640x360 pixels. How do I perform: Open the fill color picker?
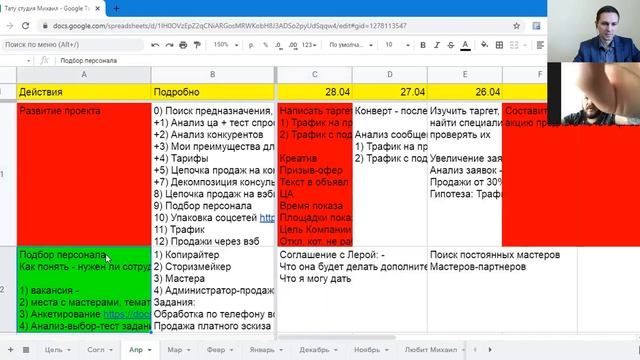pos(484,45)
